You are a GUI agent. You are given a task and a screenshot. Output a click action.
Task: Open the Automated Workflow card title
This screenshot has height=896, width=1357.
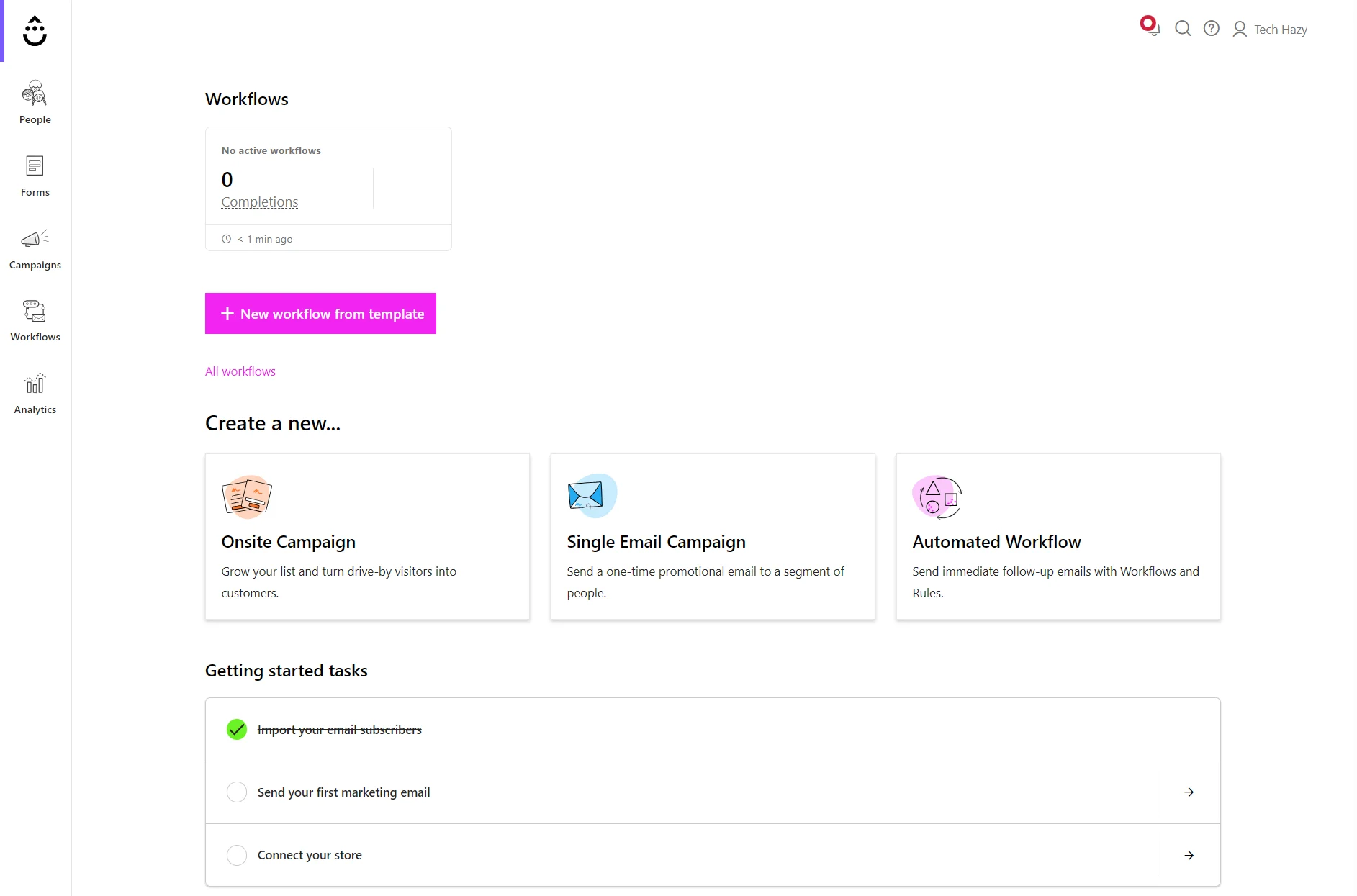[x=996, y=542]
